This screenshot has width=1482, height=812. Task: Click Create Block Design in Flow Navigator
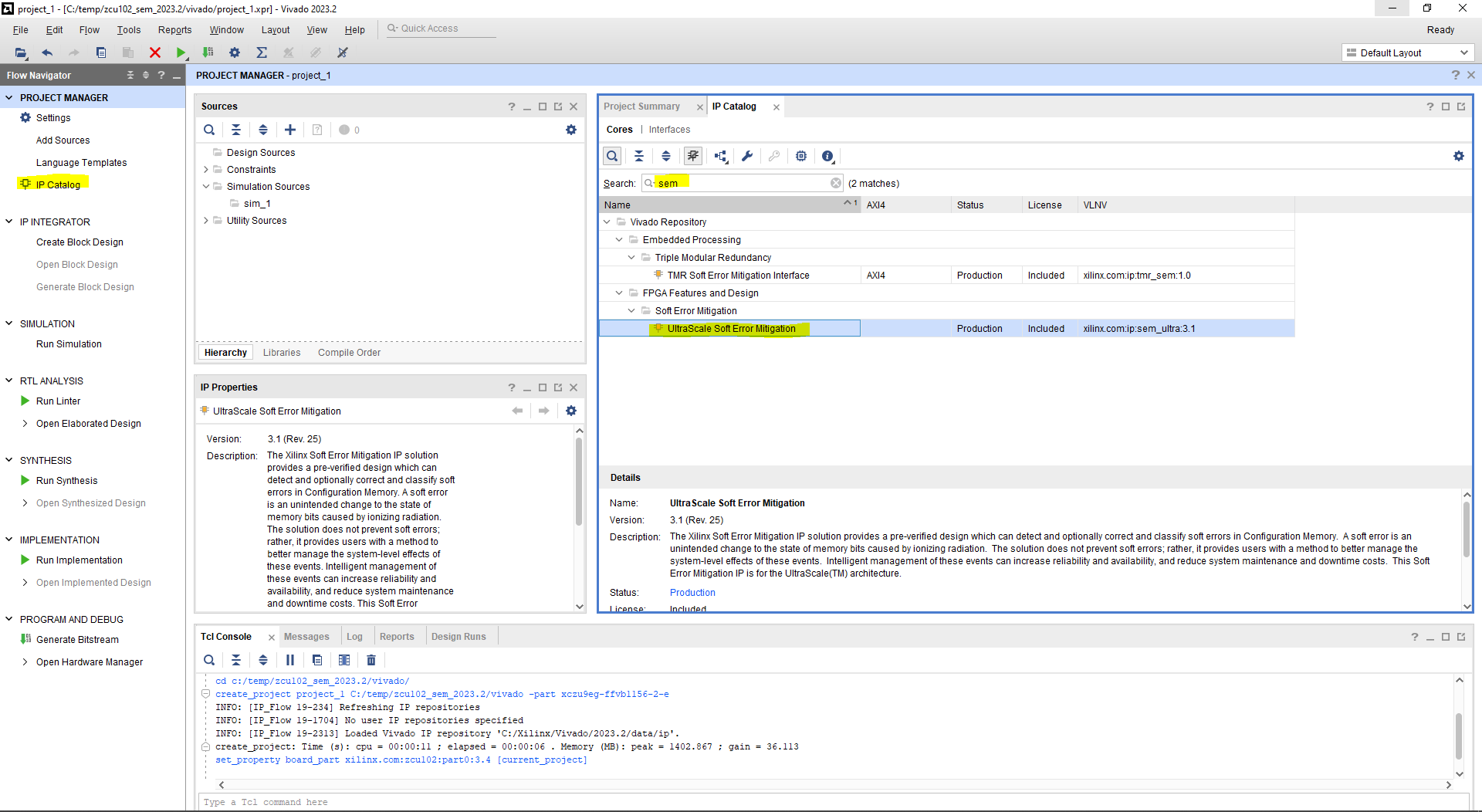(x=80, y=242)
